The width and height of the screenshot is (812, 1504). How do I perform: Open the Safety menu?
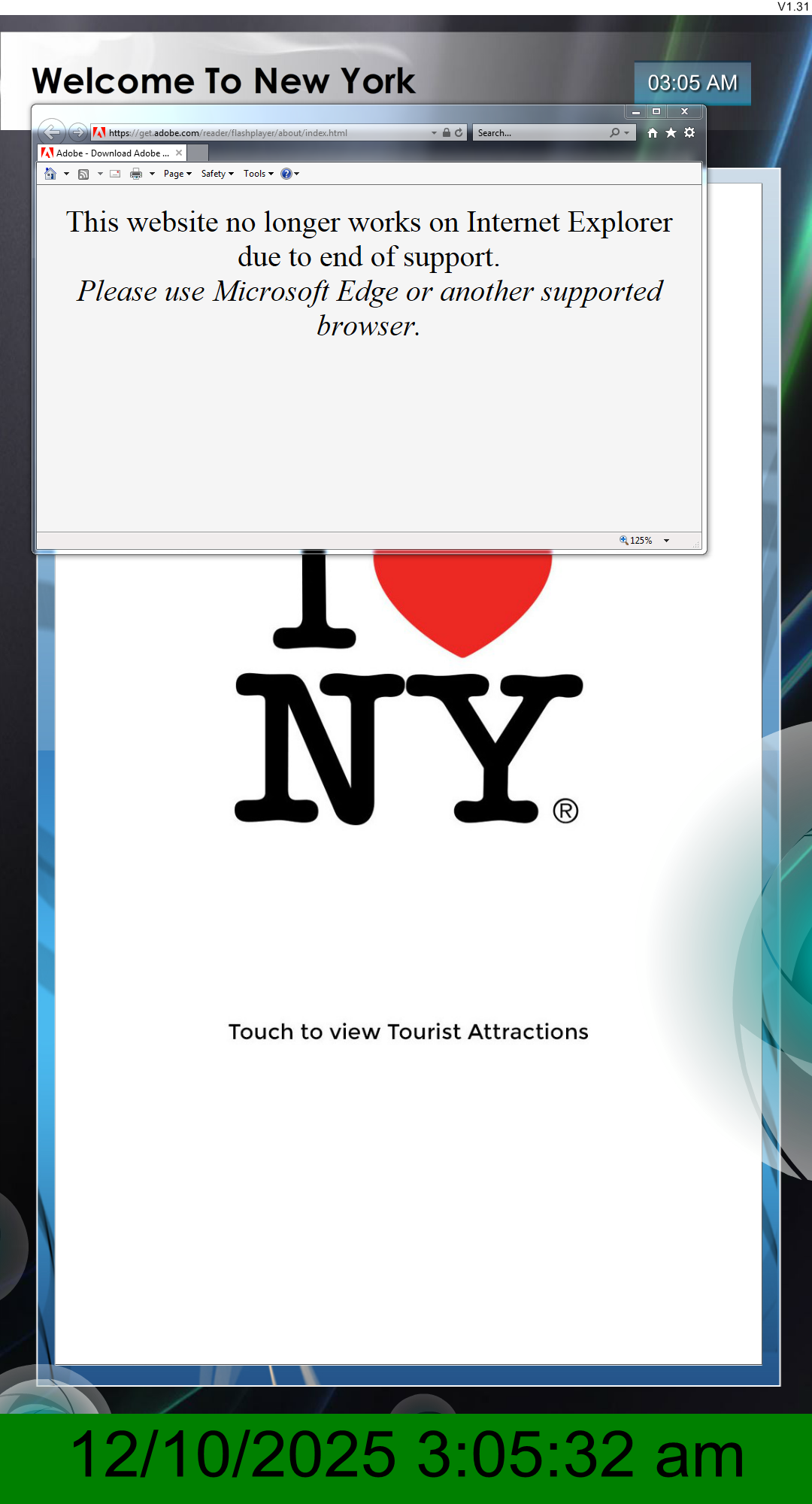217,174
